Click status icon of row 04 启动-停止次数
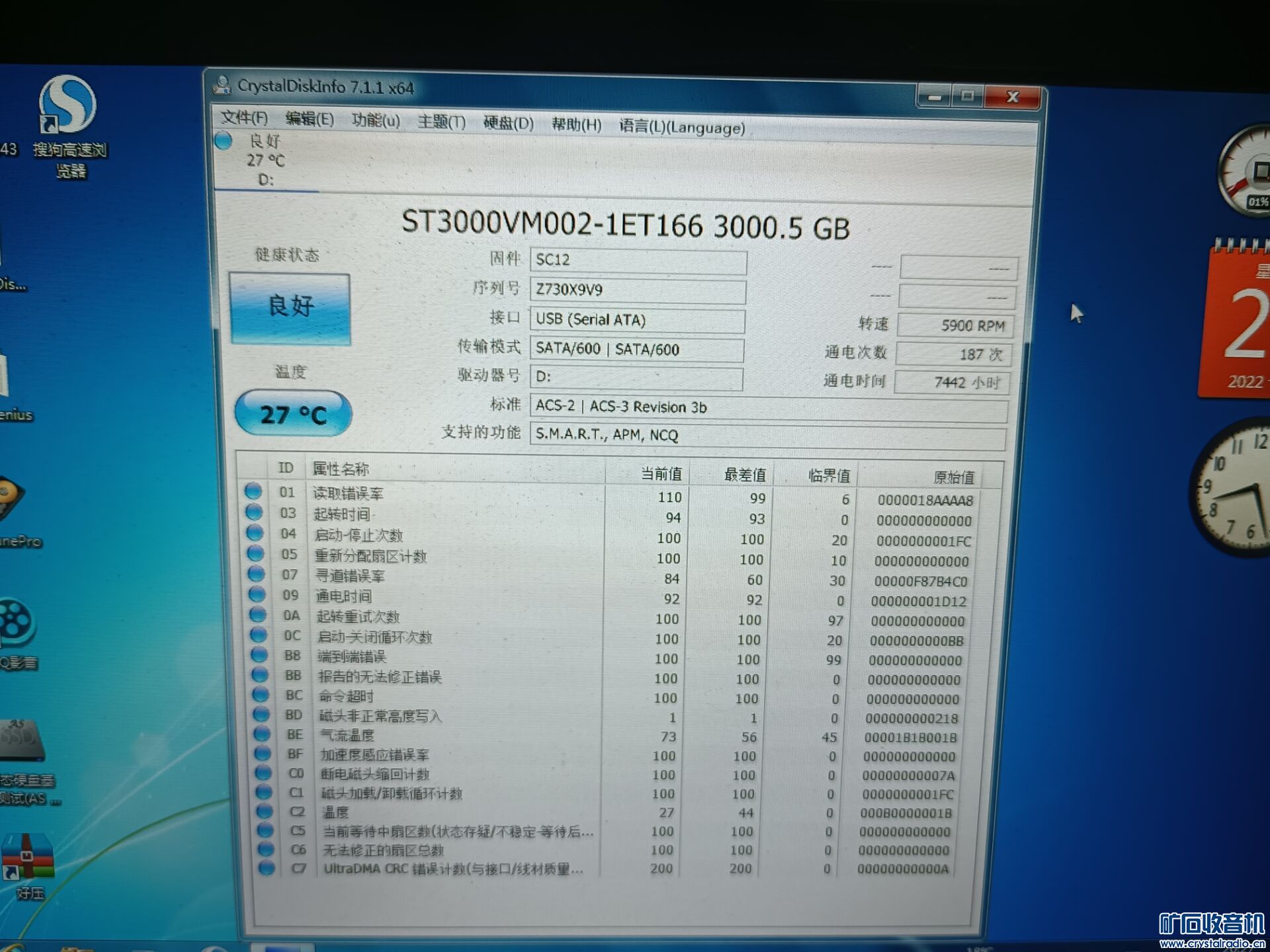Image resolution: width=1270 pixels, height=952 pixels. 255,532
